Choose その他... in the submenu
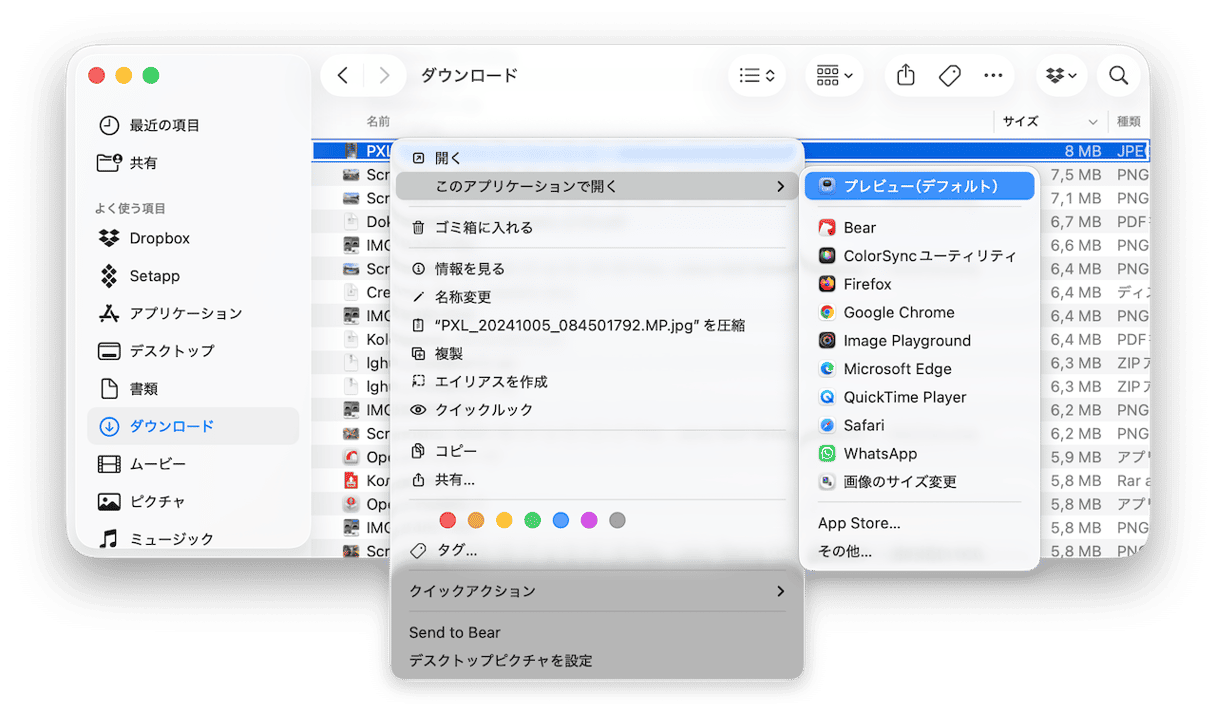 (x=919, y=551)
